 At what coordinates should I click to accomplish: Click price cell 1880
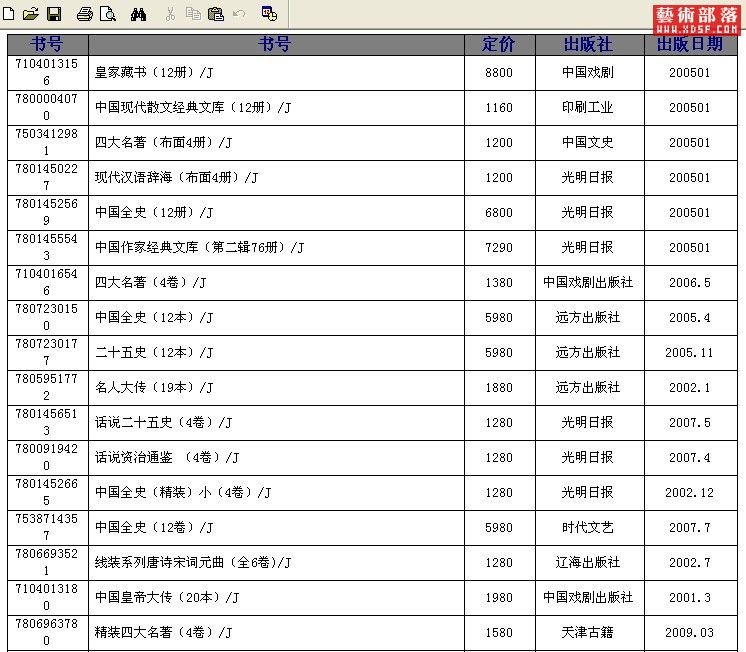tap(500, 388)
